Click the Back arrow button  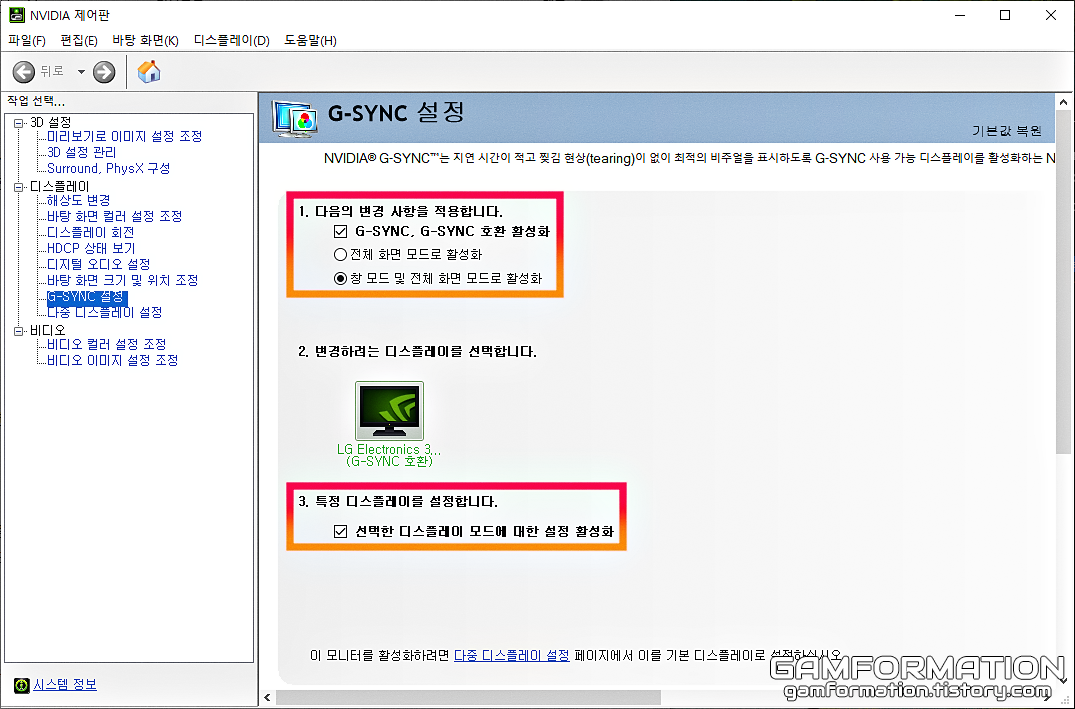click(23, 71)
